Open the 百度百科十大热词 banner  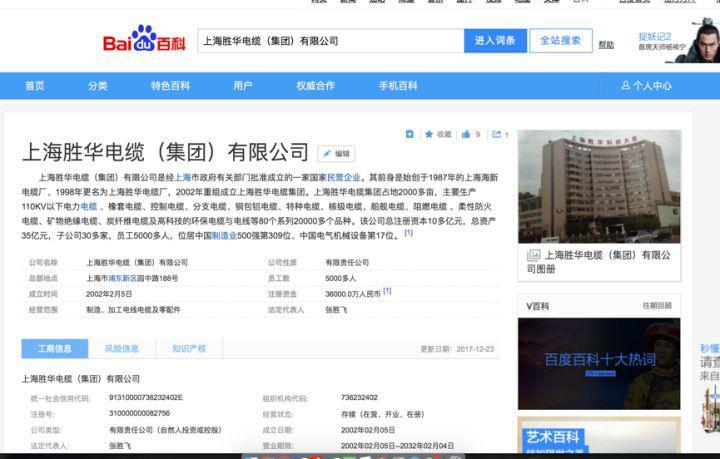[x=599, y=364]
